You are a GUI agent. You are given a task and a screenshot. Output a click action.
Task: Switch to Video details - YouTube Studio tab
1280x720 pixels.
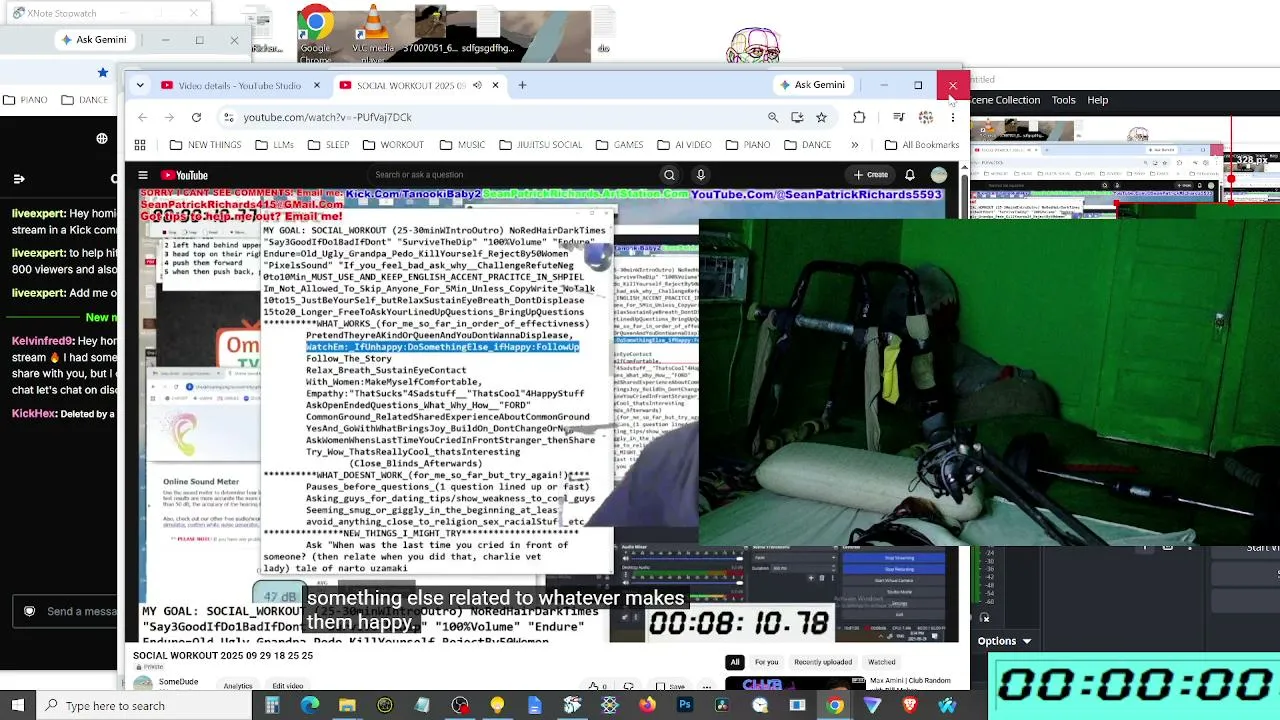[x=240, y=85]
